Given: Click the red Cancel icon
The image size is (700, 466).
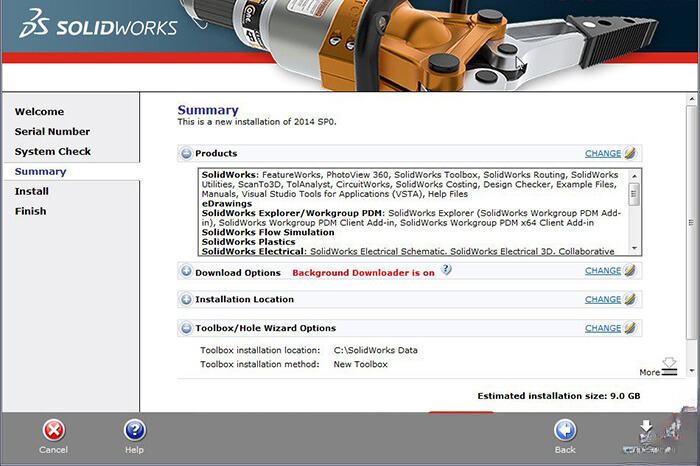Looking at the screenshot, I should click(x=54, y=430).
